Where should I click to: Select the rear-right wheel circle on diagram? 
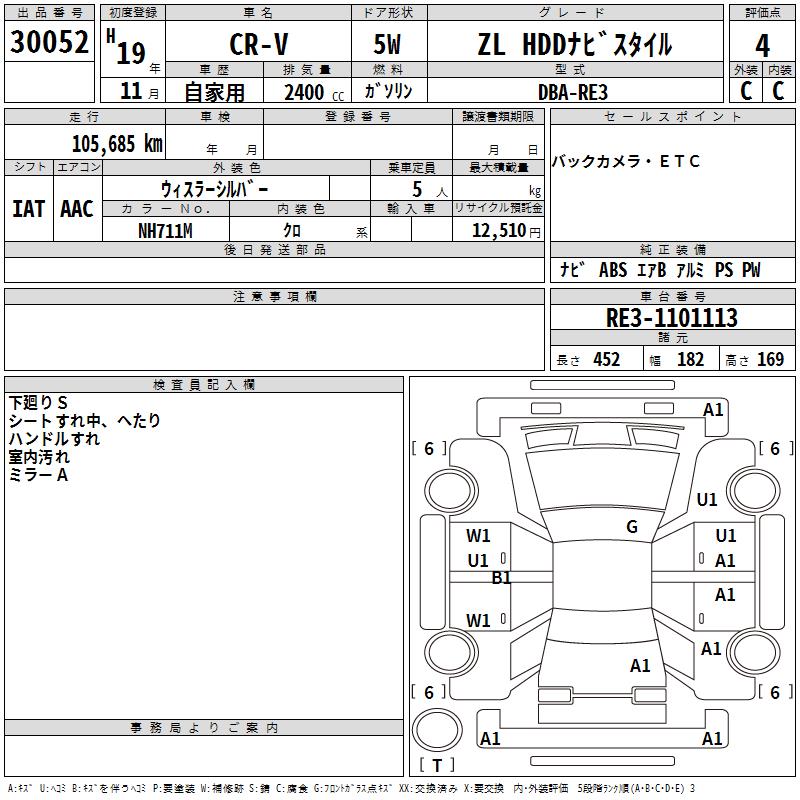click(753, 652)
